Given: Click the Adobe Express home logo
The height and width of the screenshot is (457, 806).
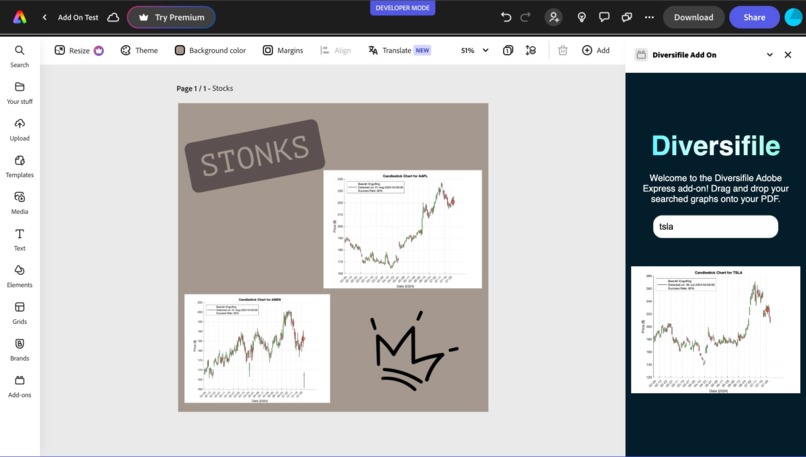Looking at the screenshot, I should pos(20,17).
